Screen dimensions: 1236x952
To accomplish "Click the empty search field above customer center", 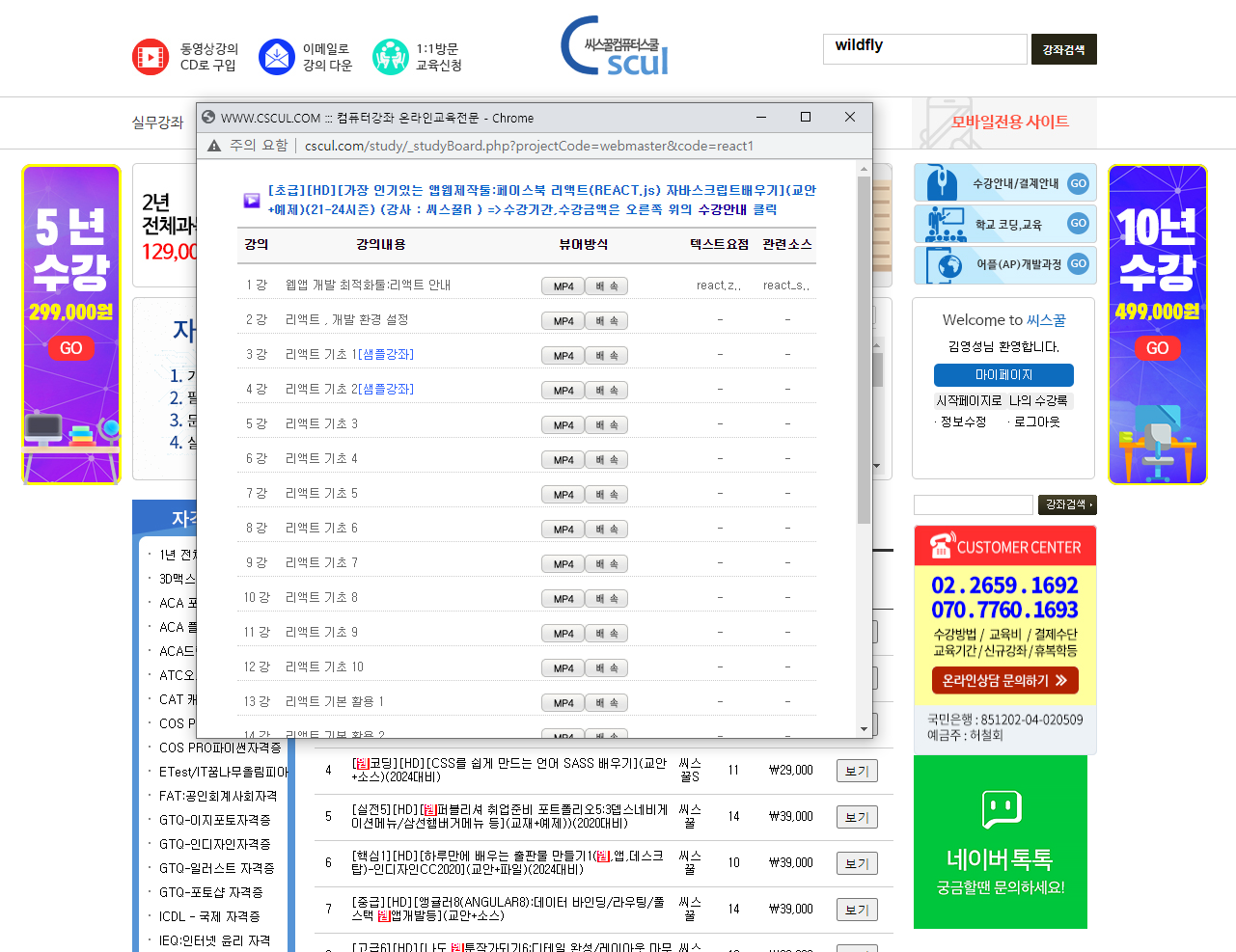I will coord(973,504).
